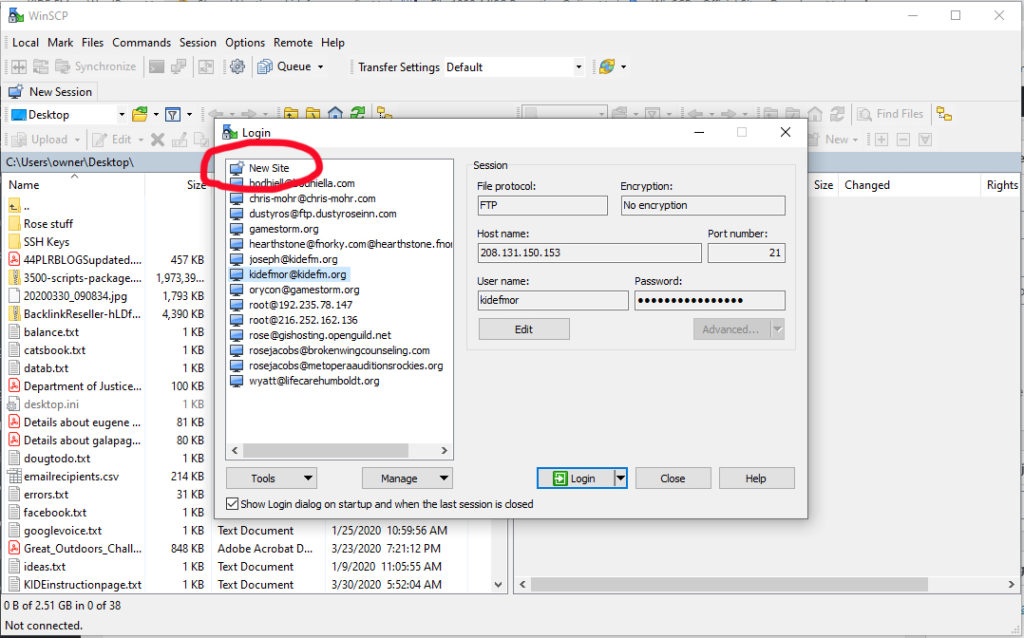
Task: Click the Help button in Login dialog
Action: pos(756,478)
